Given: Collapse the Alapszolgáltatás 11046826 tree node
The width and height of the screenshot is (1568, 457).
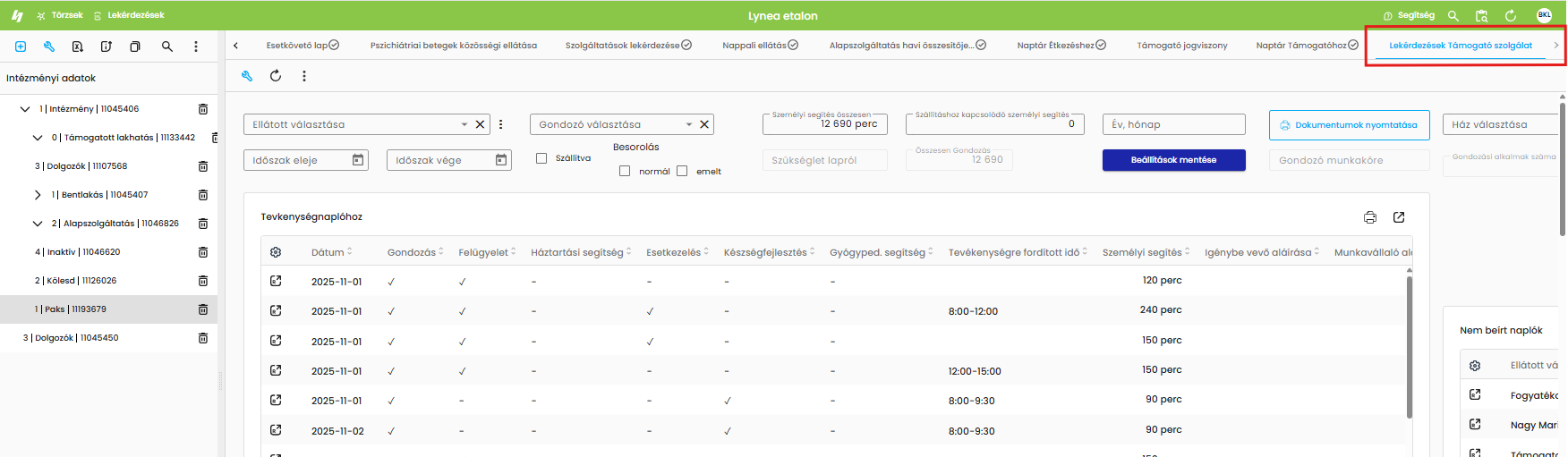Looking at the screenshot, I should pyautogui.click(x=38, y=224).
